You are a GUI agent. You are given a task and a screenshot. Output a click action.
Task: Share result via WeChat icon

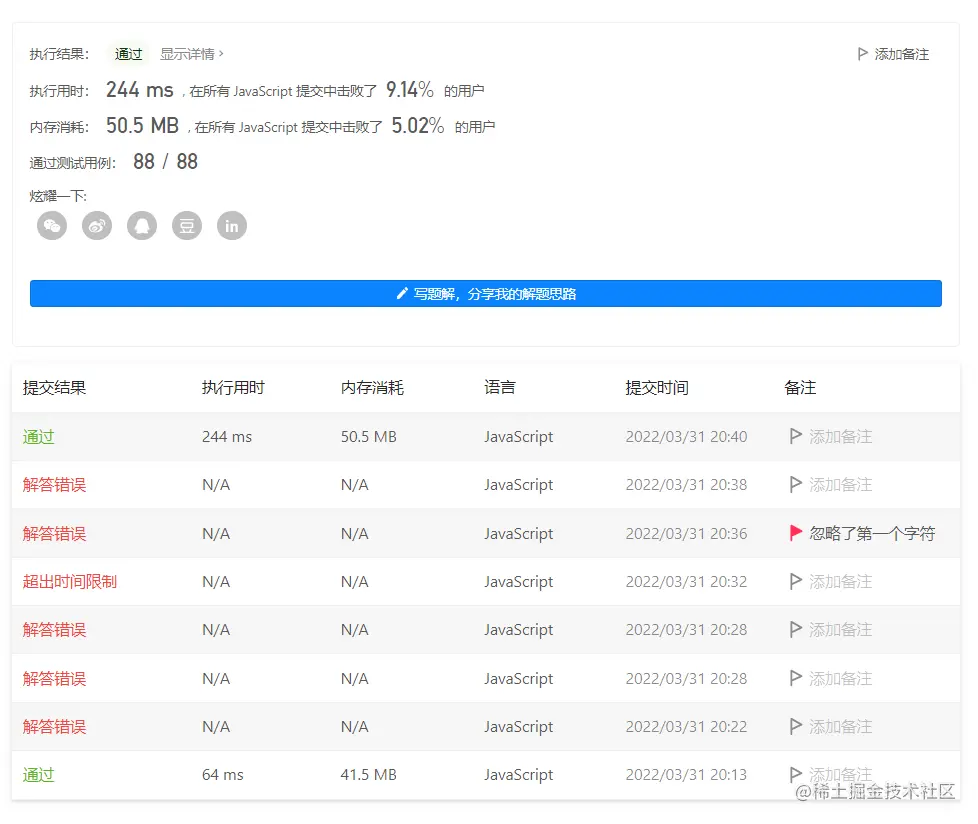click(x=52, y=226)
